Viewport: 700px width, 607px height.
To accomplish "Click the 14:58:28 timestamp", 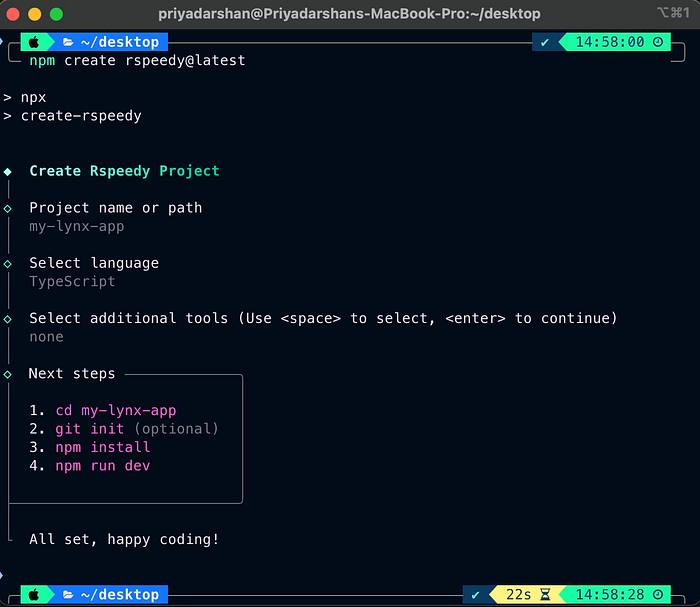I will click(610, 595).
